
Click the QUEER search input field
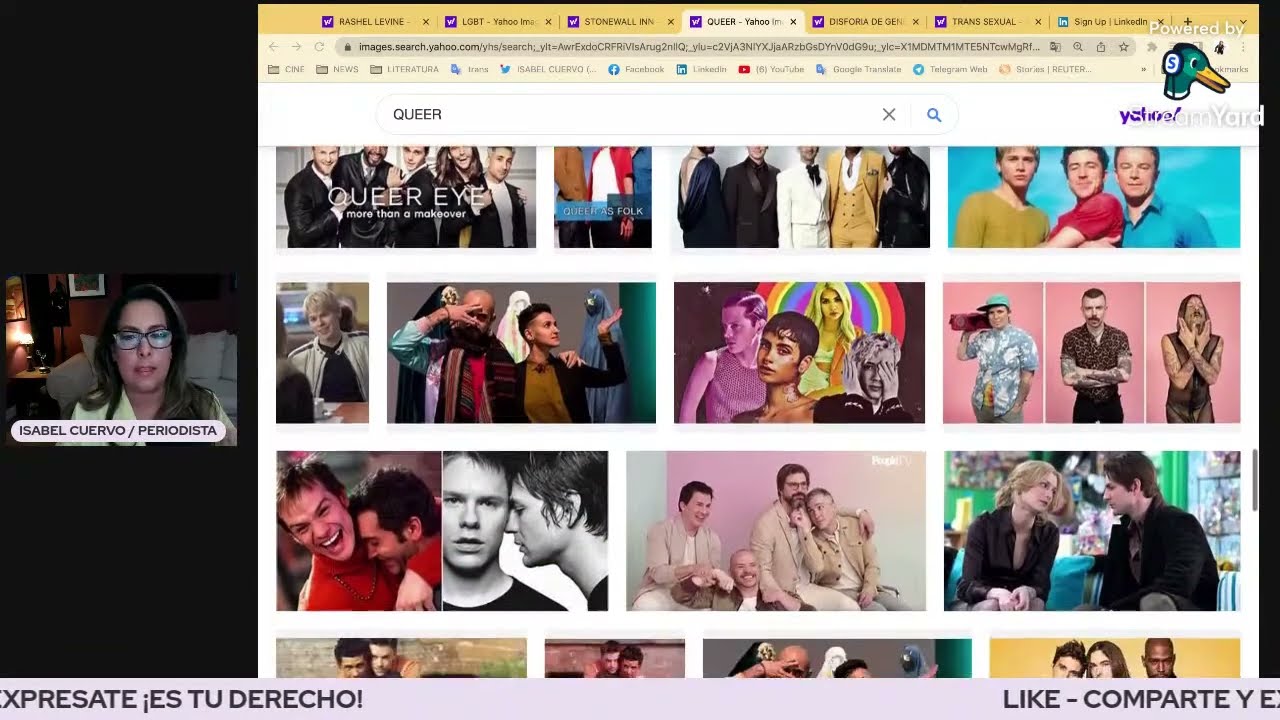point(630,114)
